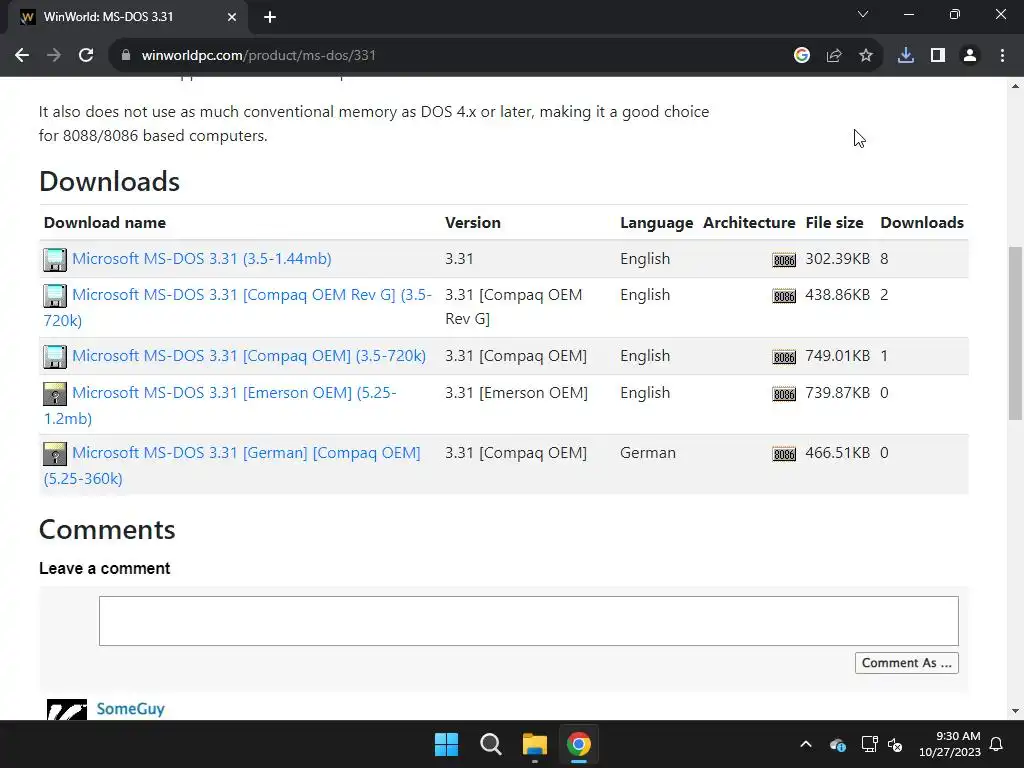Open the Chrome profile icon

point(970,56)
